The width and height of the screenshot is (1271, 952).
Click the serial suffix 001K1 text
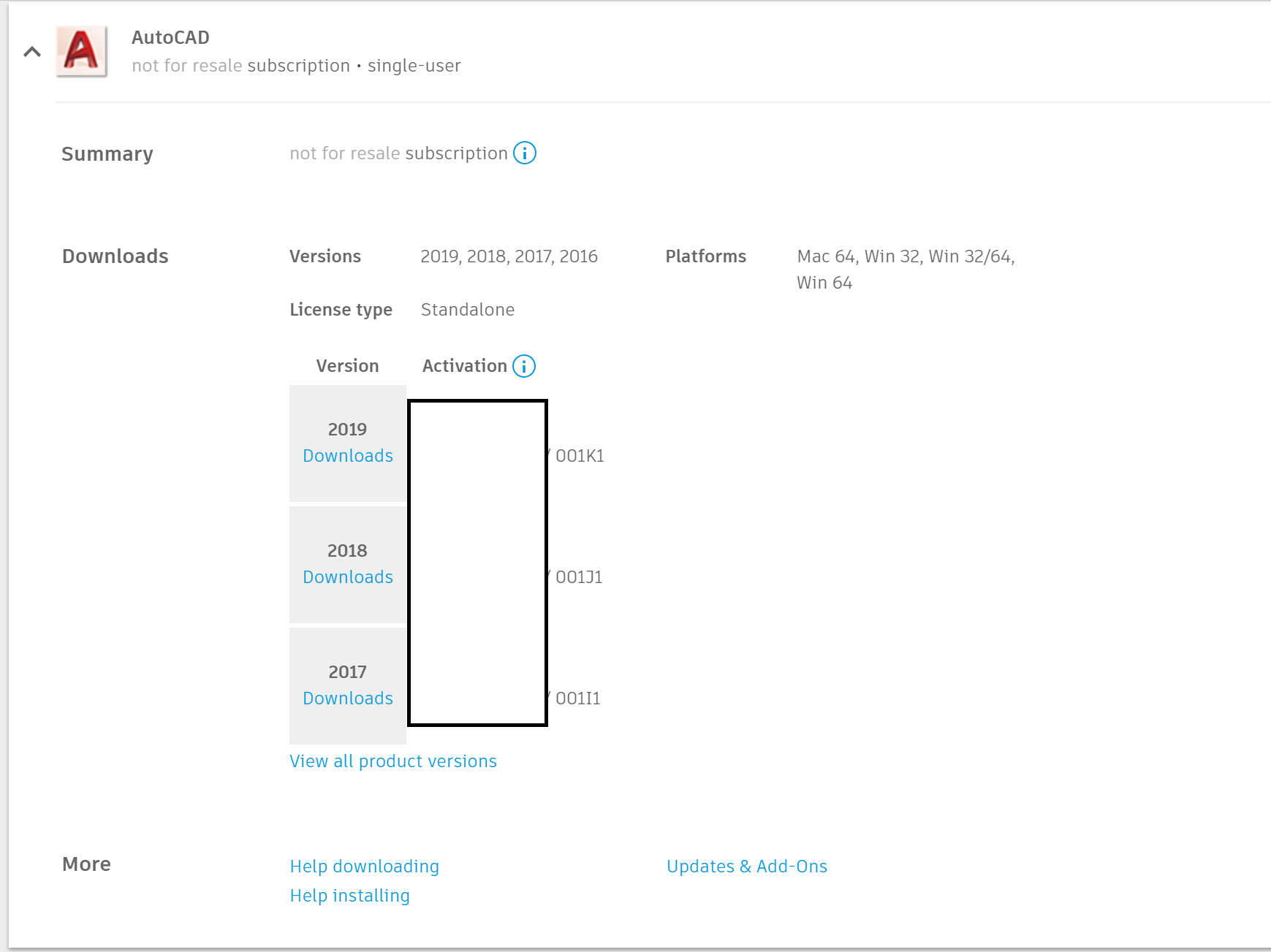pyautogui.click(x=577, y=455)
